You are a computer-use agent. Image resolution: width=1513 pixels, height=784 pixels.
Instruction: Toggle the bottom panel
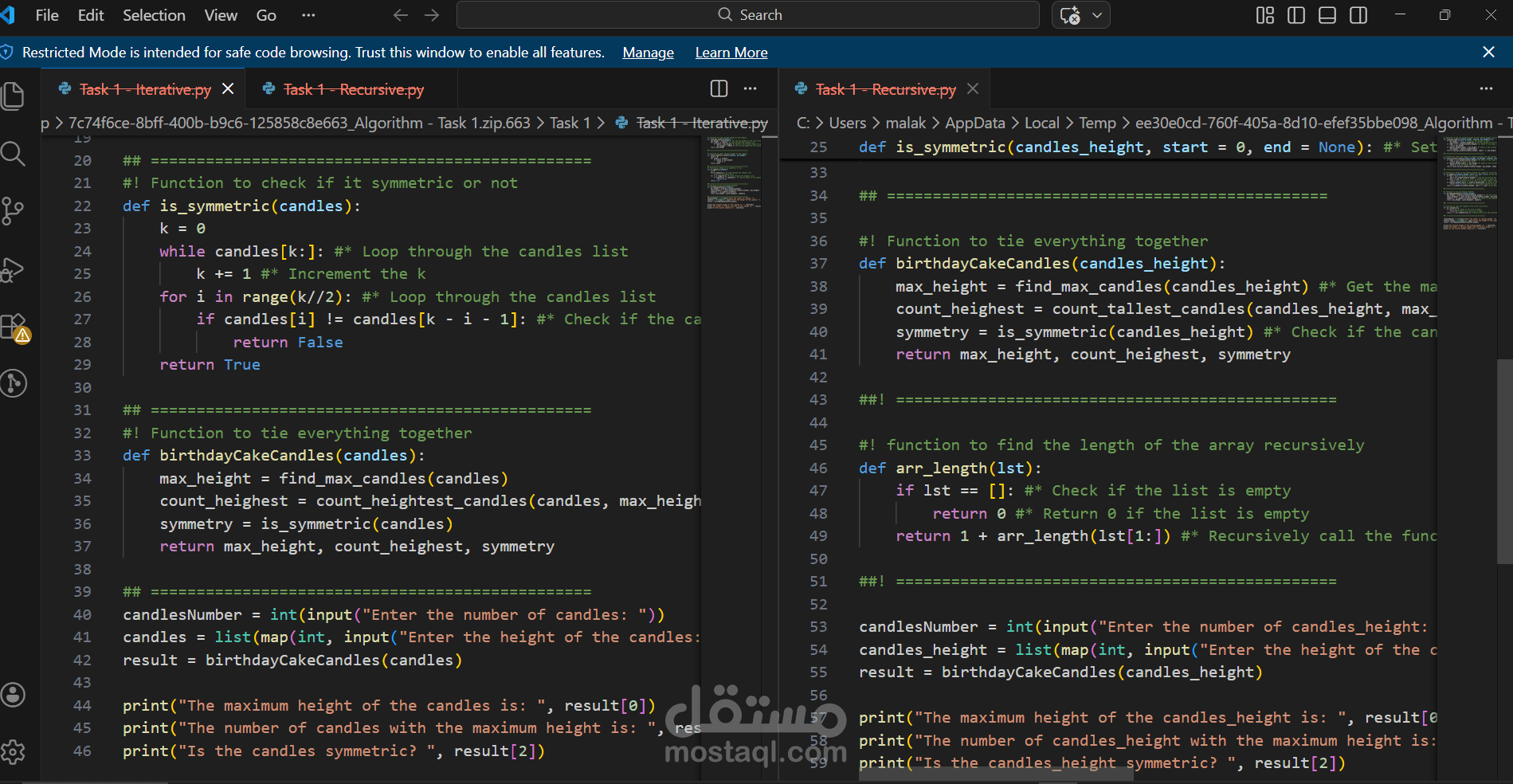(1327, 15)
